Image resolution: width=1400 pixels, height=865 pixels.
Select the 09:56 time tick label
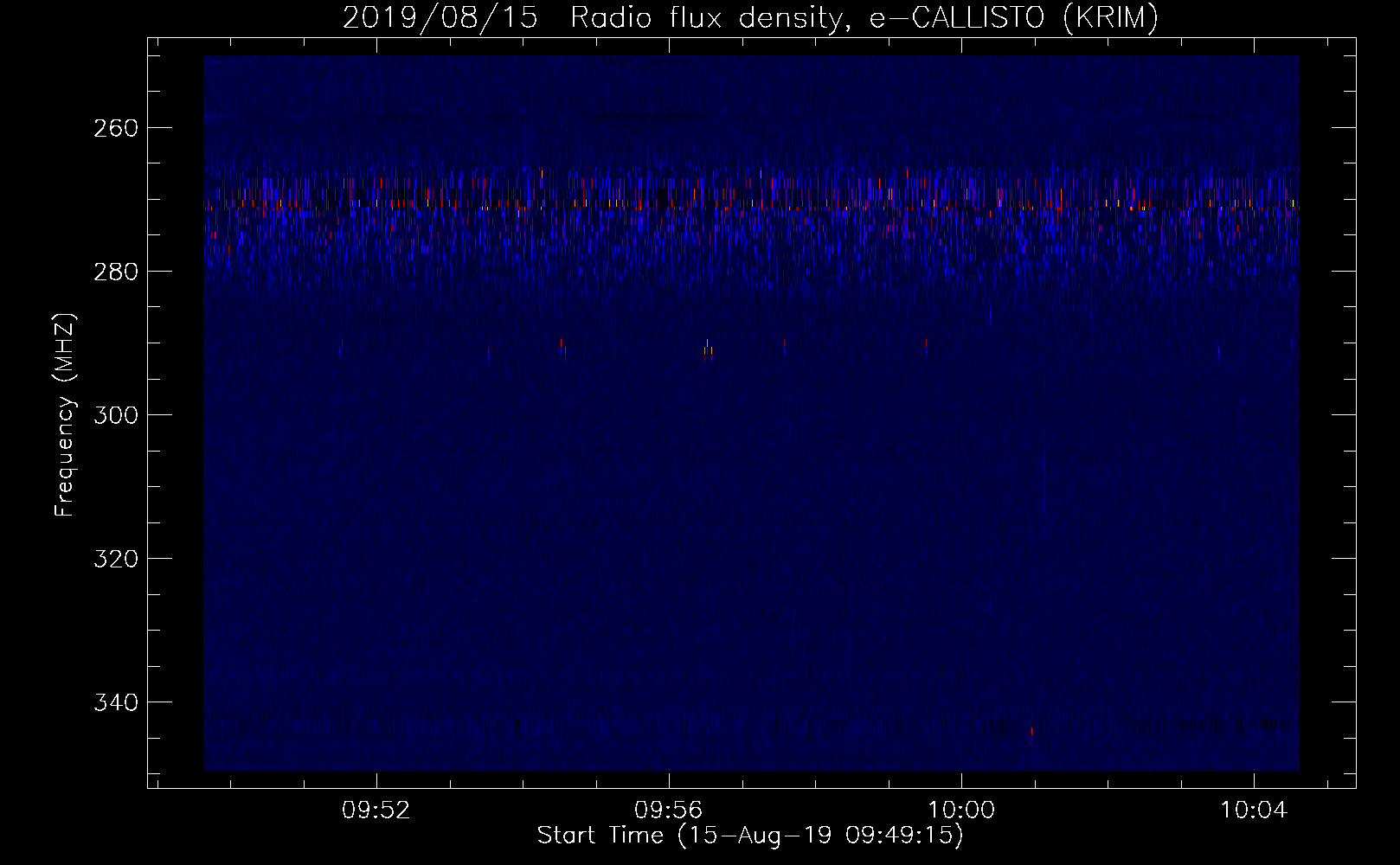tap(669, 811)
